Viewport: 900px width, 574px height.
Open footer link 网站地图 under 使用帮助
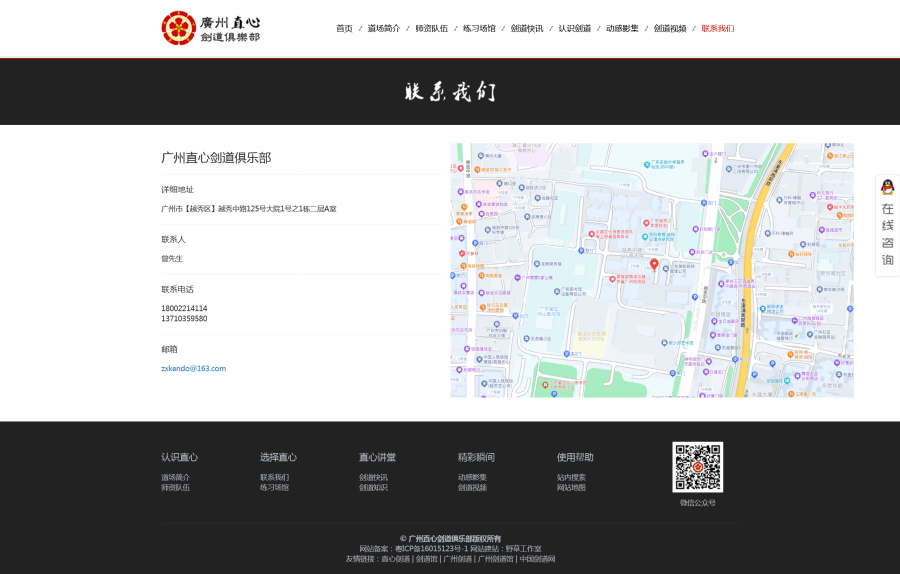(571, 487)
